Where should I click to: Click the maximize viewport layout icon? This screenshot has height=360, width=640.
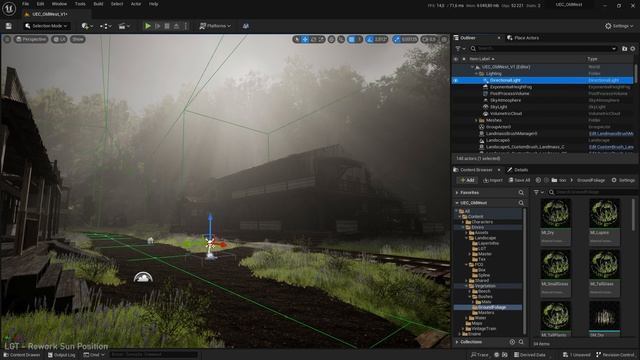(x=444, y=39)
